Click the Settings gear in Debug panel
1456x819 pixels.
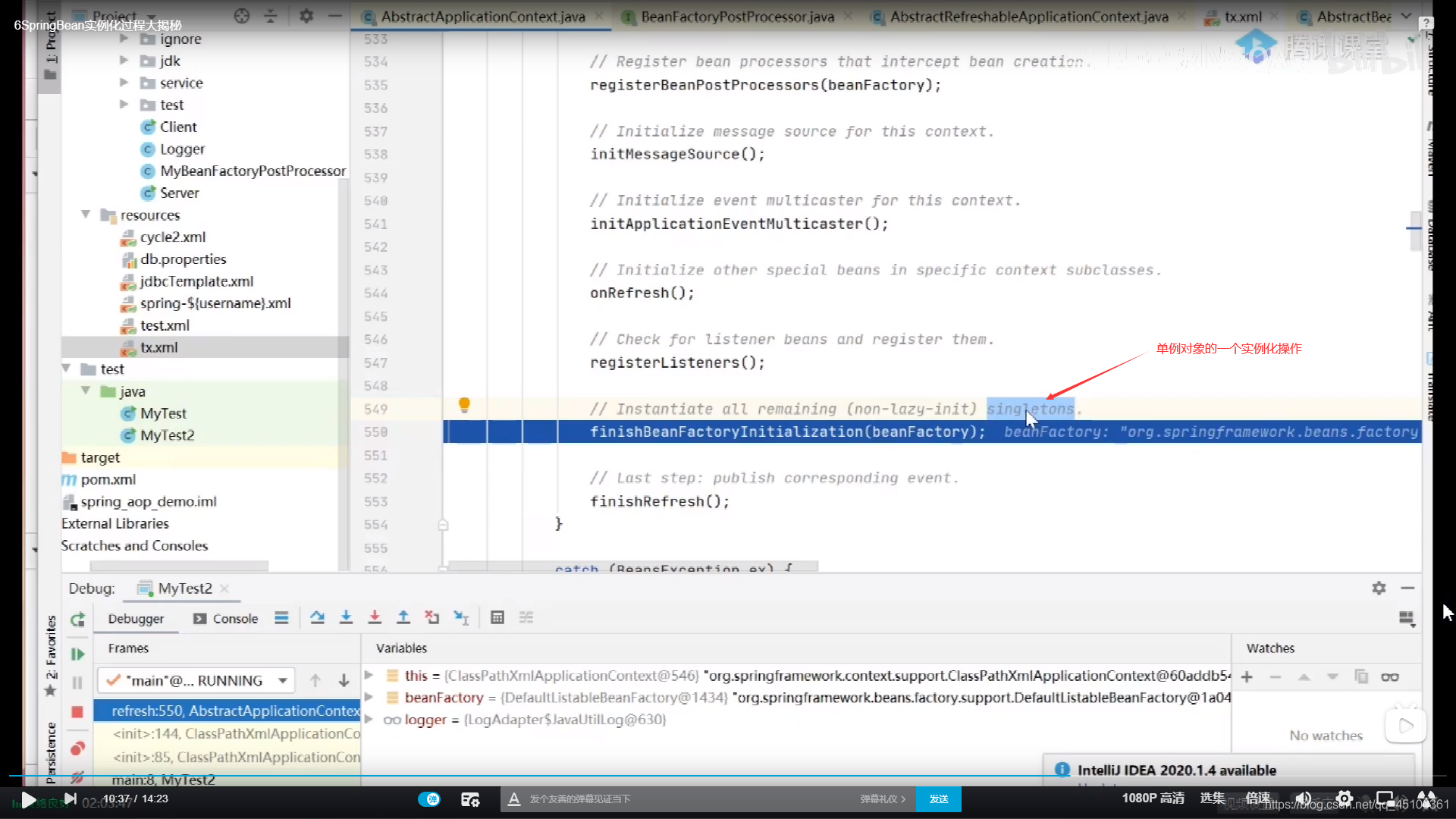coord(1379,588)
